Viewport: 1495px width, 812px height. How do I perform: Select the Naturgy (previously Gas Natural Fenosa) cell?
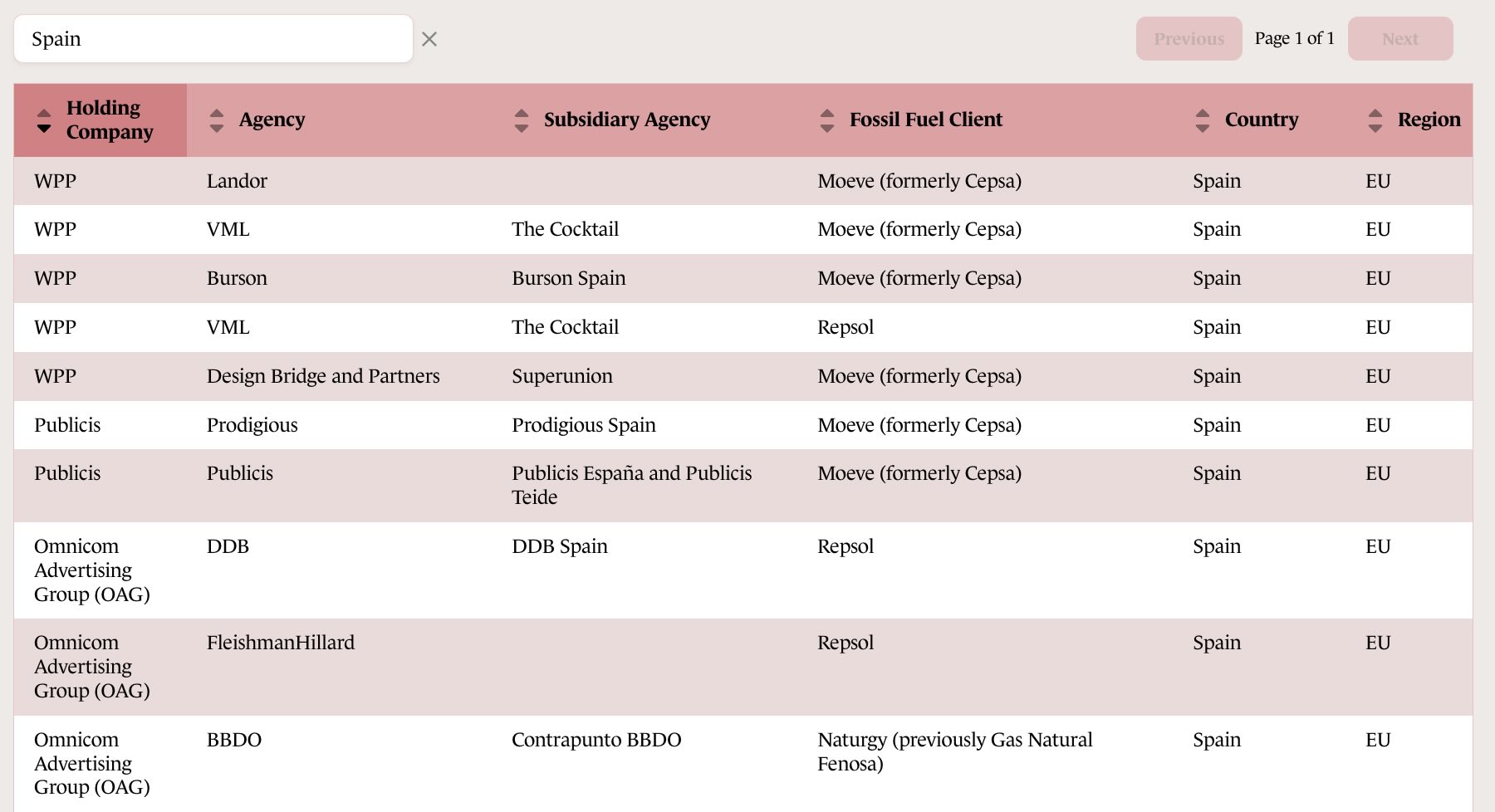coord(955,751)
